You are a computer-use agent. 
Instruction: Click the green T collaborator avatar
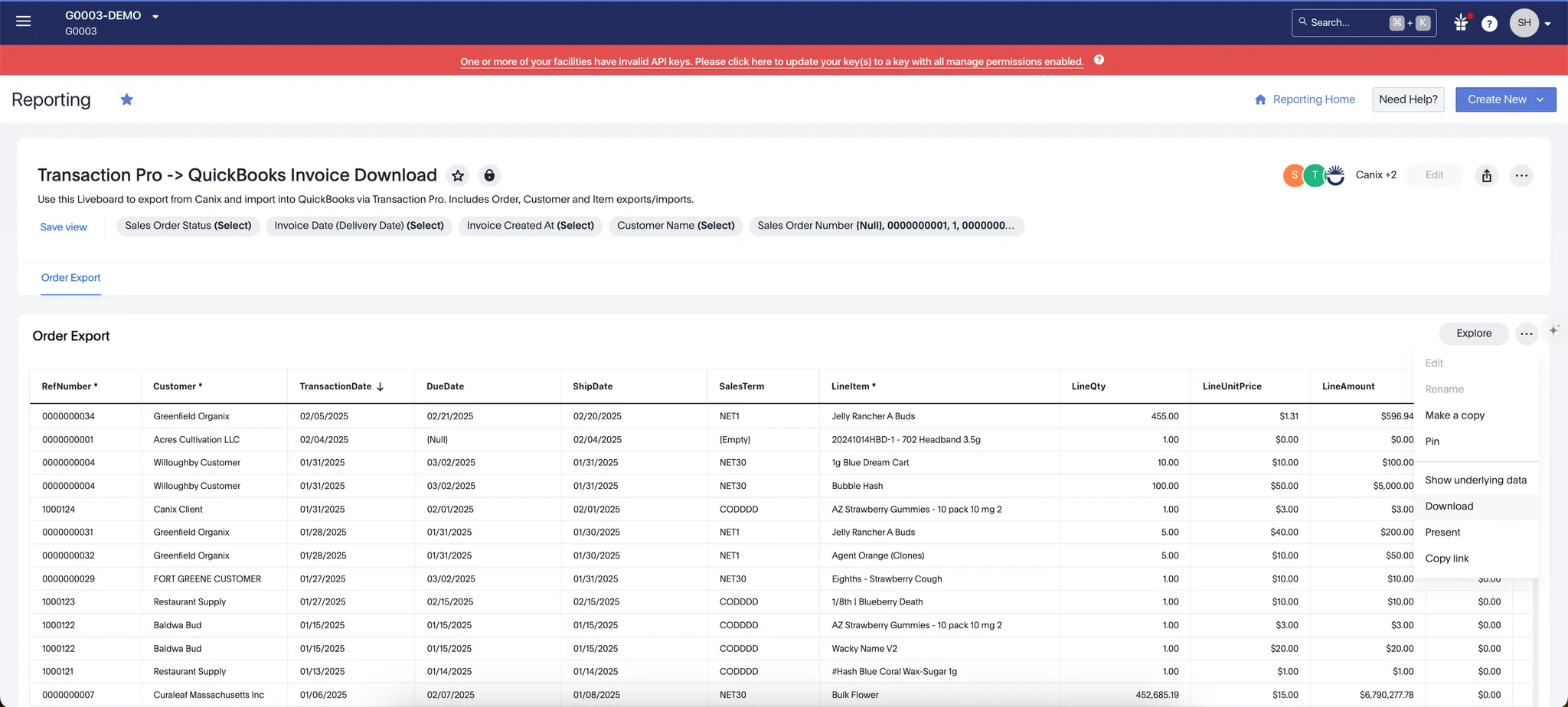(x=1315, y=175)
